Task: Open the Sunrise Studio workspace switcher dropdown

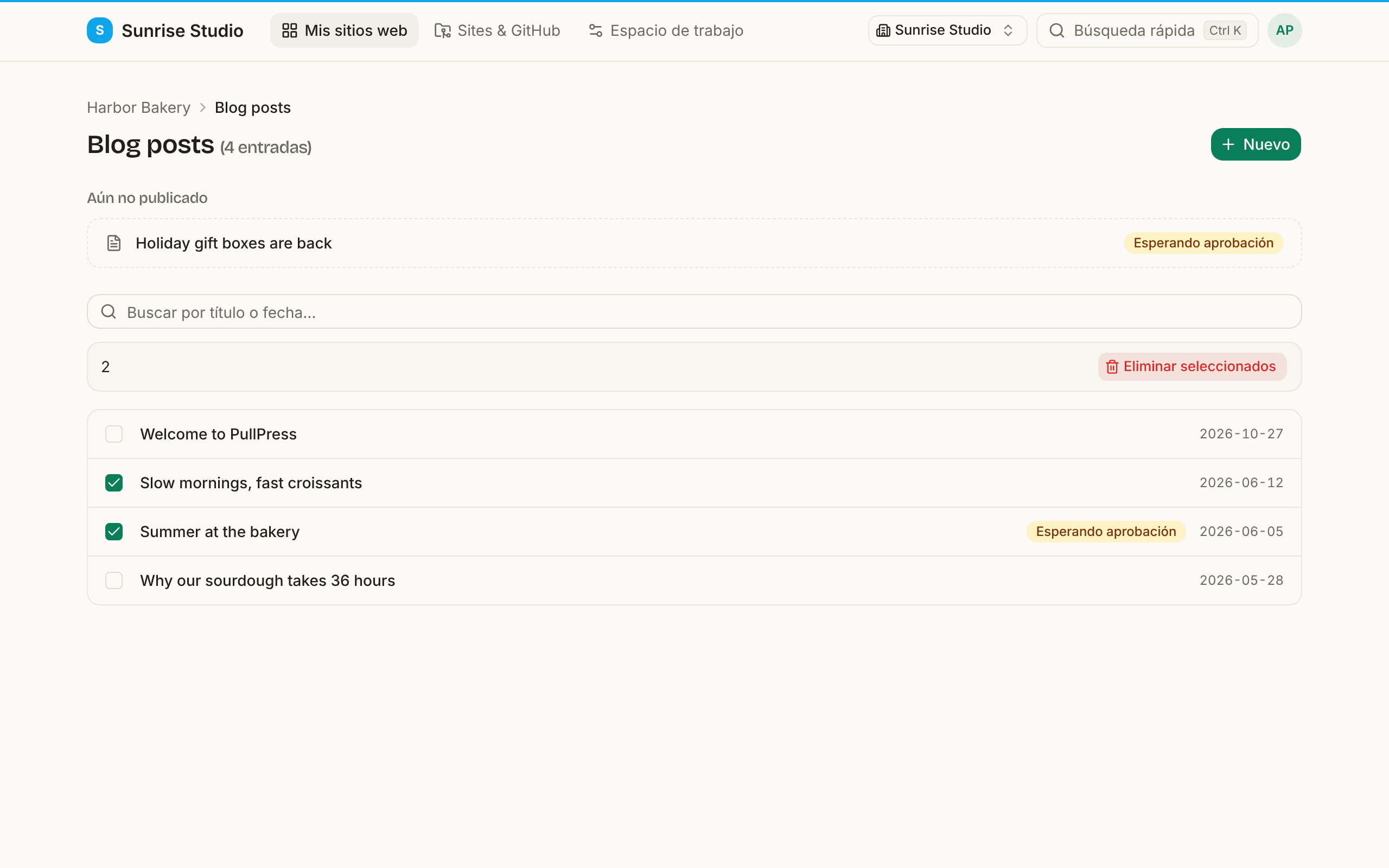Action: click(x=947, y=30)
